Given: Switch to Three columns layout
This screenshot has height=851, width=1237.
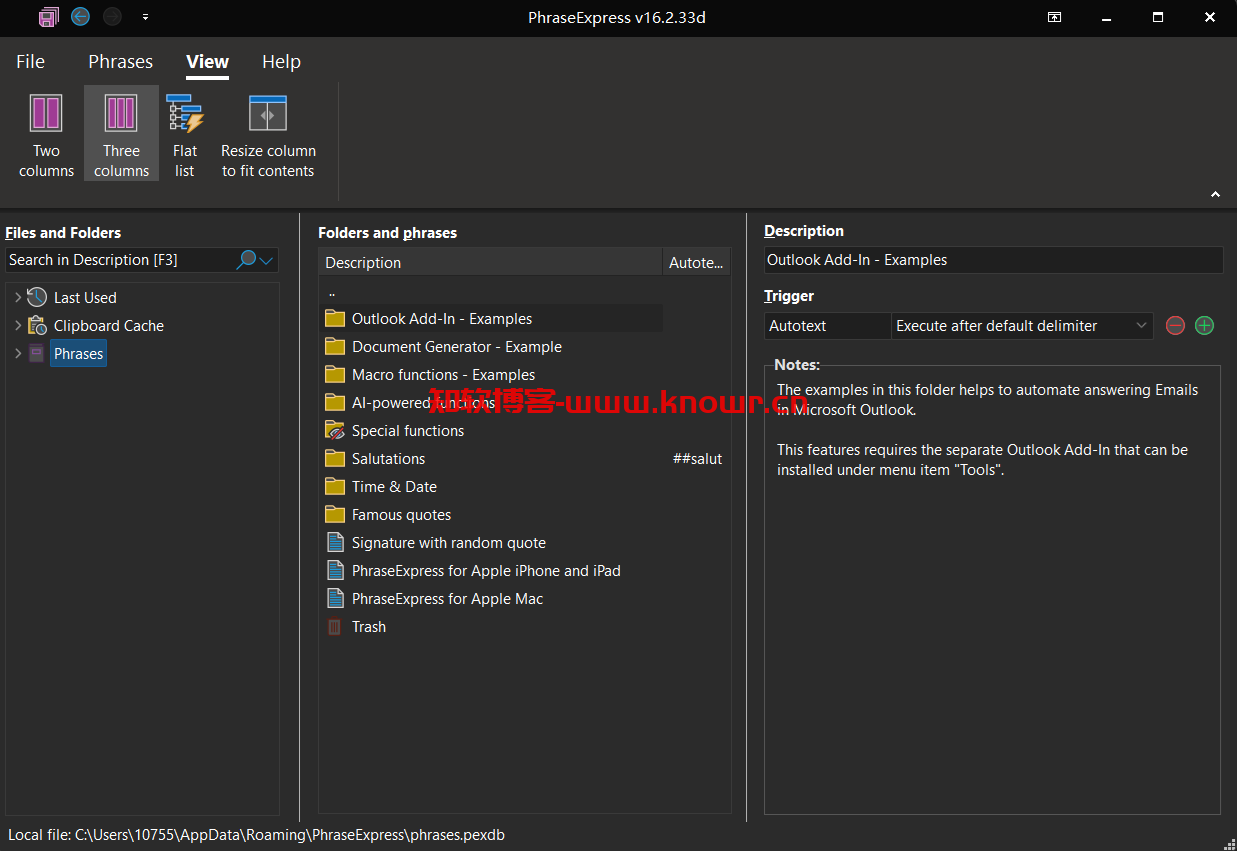Looking at the screenshot, I should (x=121, y=134).
